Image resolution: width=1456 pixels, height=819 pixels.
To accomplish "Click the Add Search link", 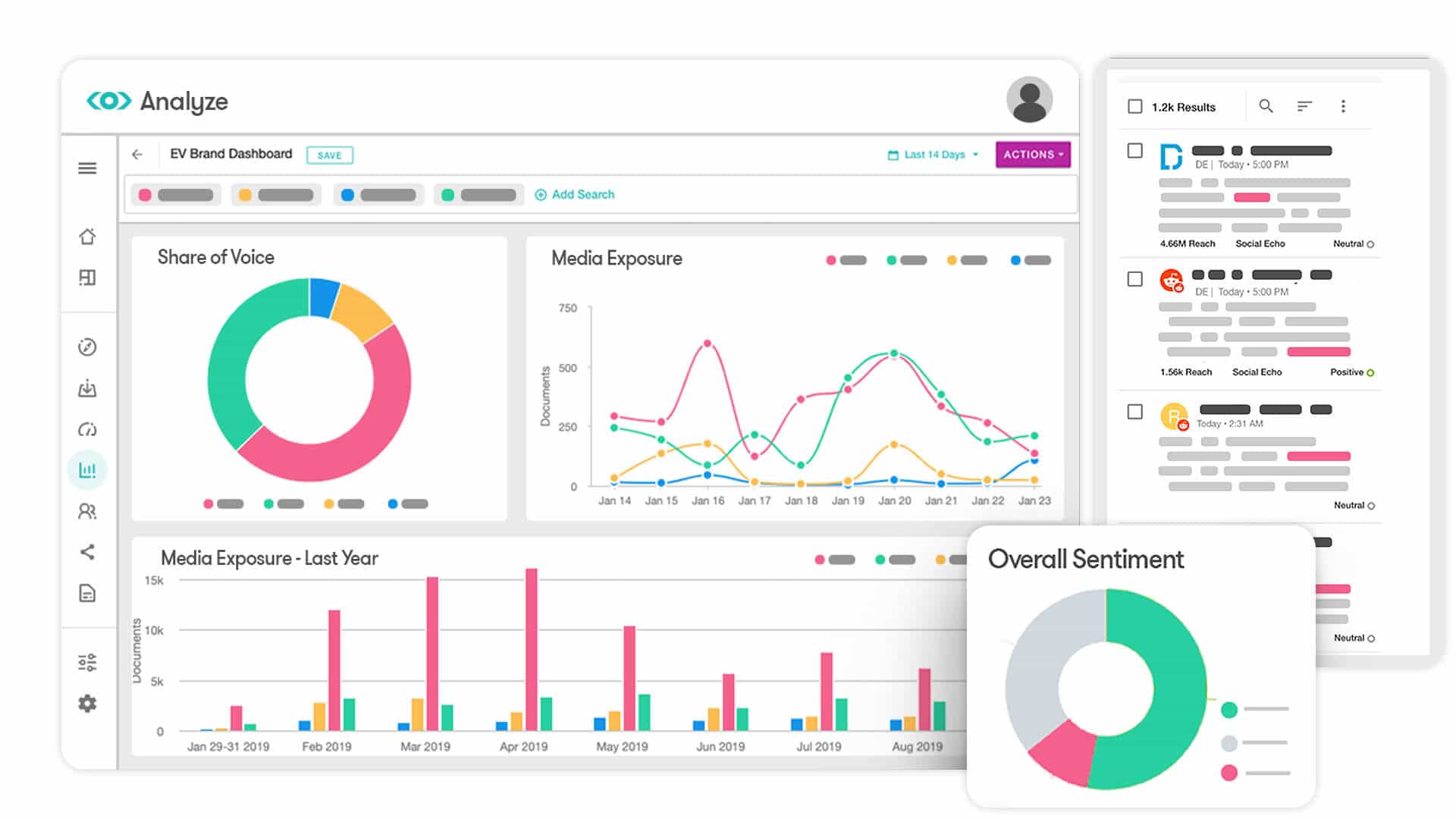I will click(575, 195).
